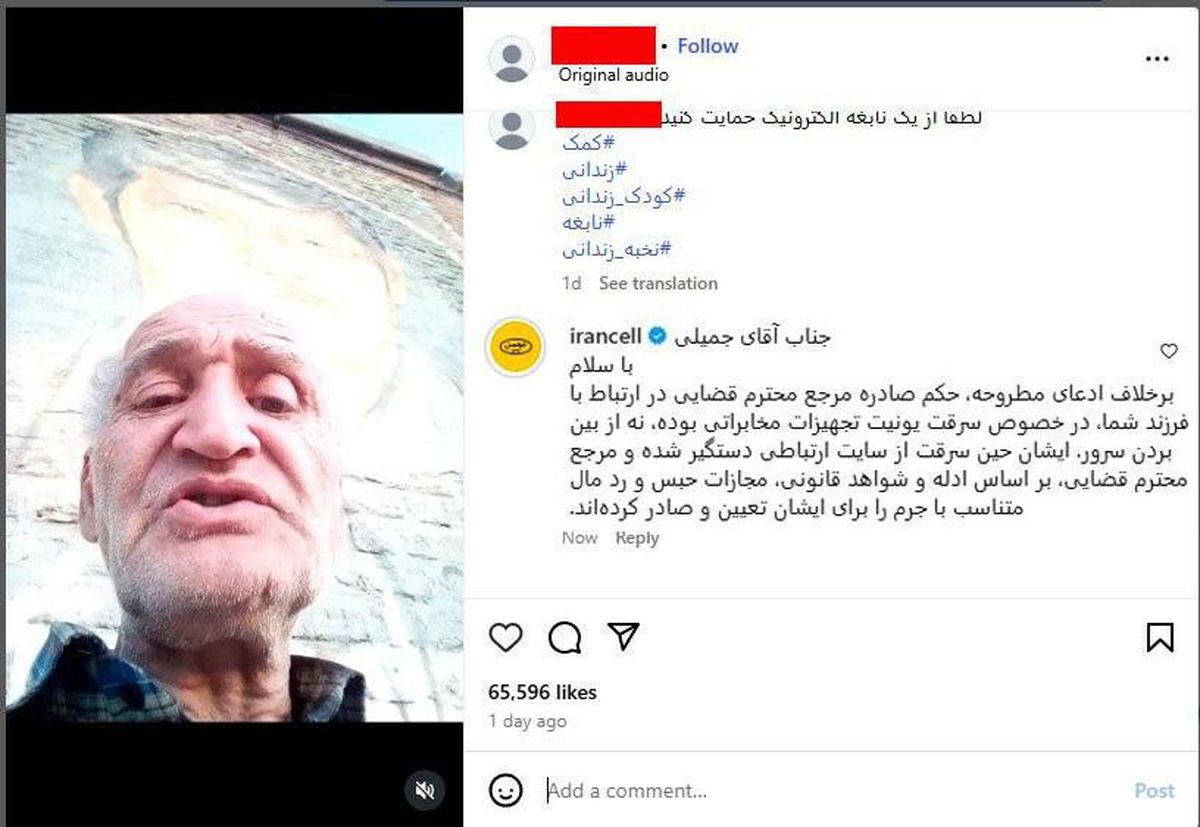
Task: Like the irancell comment heart
Action: coord(1168,351)
